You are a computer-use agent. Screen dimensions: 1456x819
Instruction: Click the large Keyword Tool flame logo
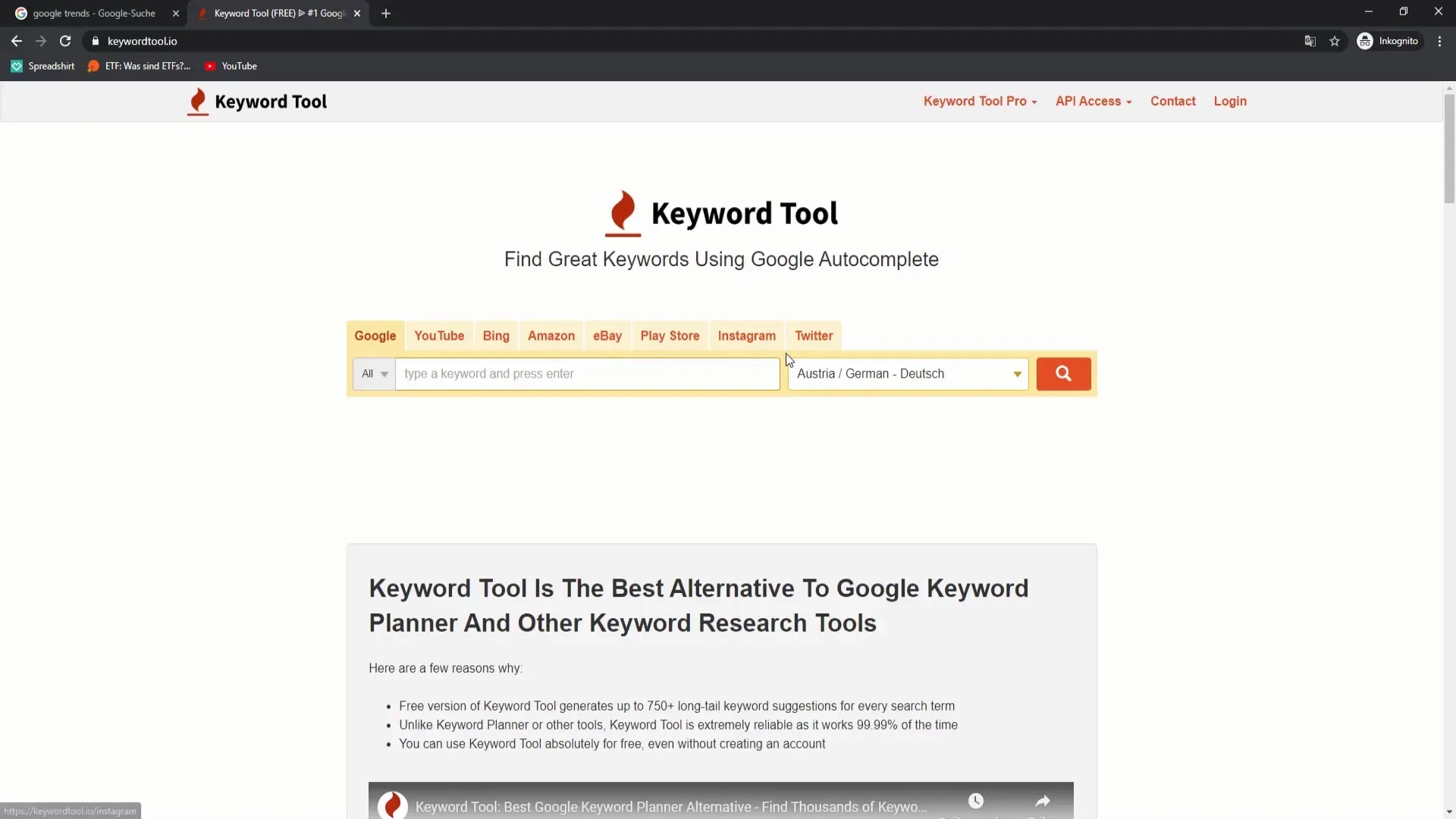(x=623, y=213)
